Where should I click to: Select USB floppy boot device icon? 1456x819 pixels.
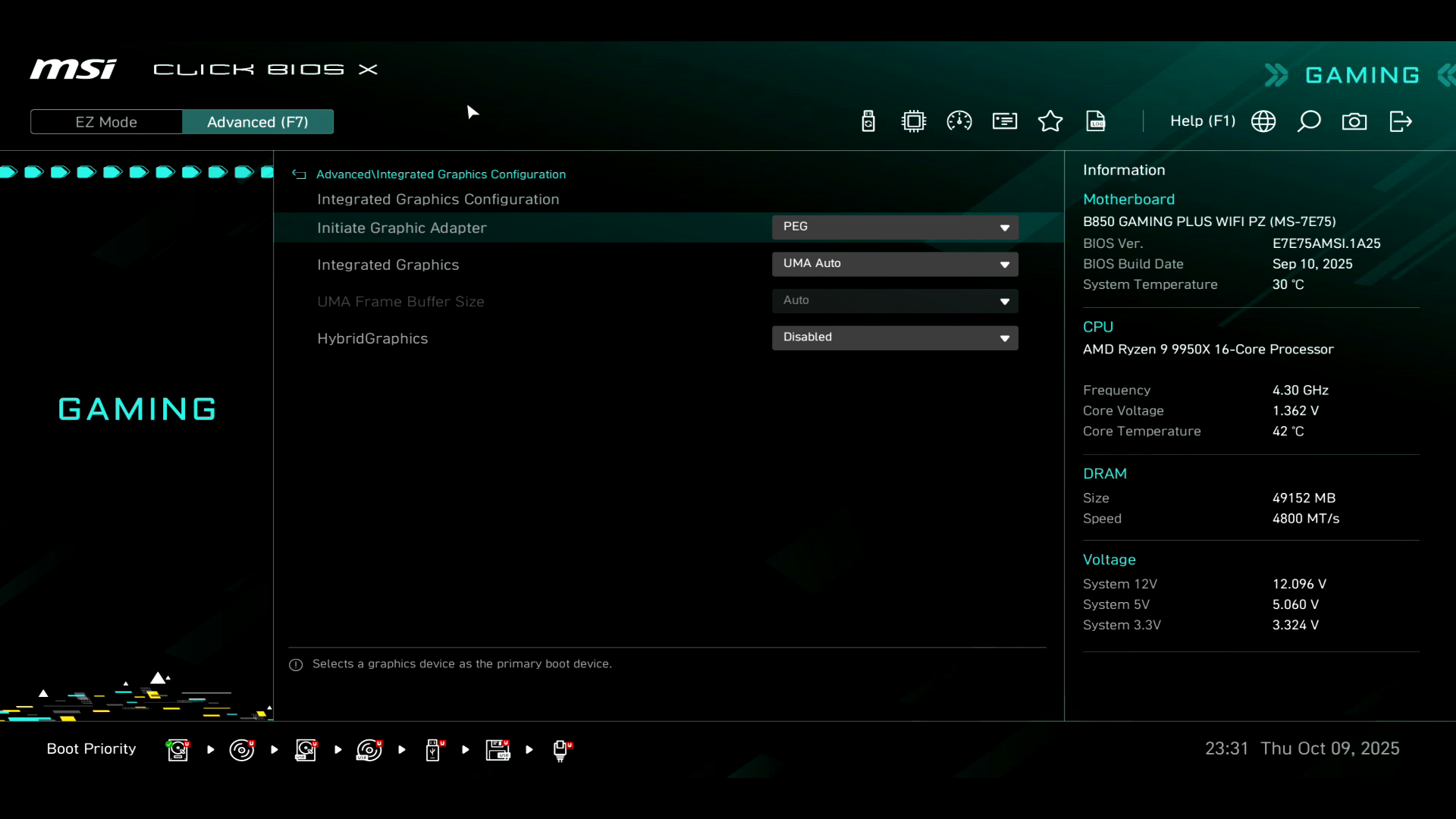[497, 750]
